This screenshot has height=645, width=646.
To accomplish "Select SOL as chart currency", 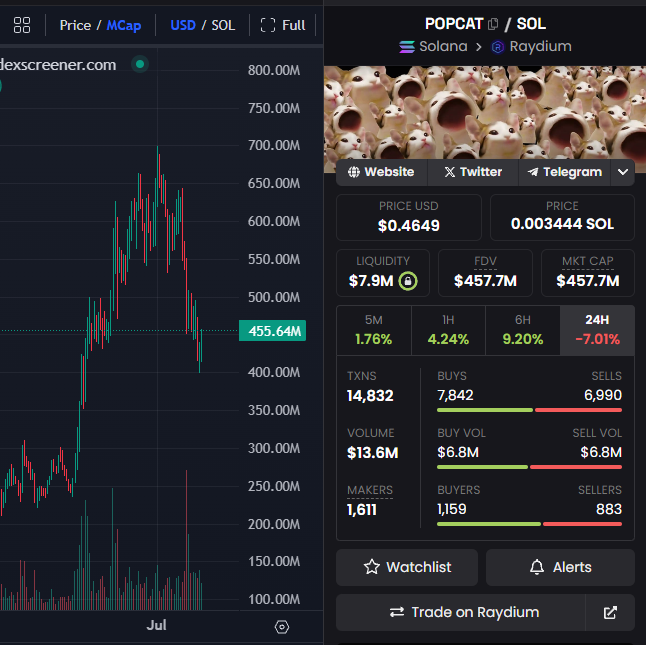I will point(223,26).
